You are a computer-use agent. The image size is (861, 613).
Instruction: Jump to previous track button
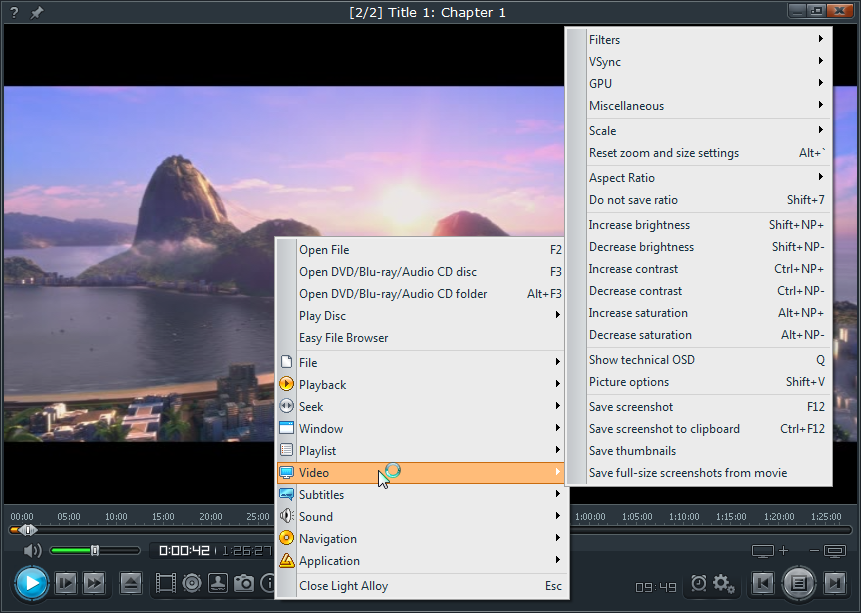coord(763,583)
